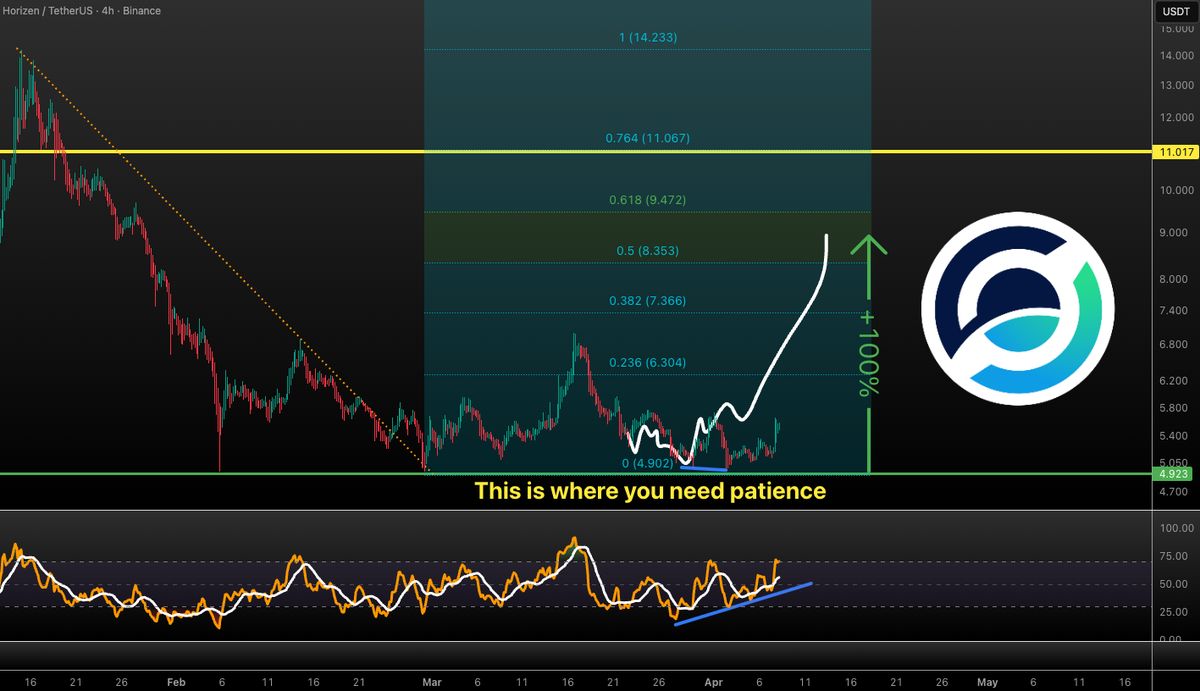Click 10.000 on the price scale
Screen dimensions: 1200x691
pos(1175,190)
